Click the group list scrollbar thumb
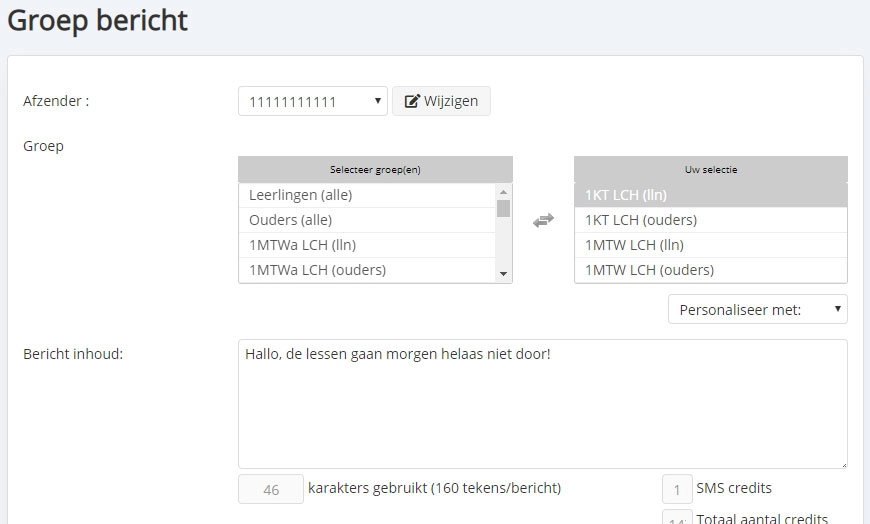 503,208
